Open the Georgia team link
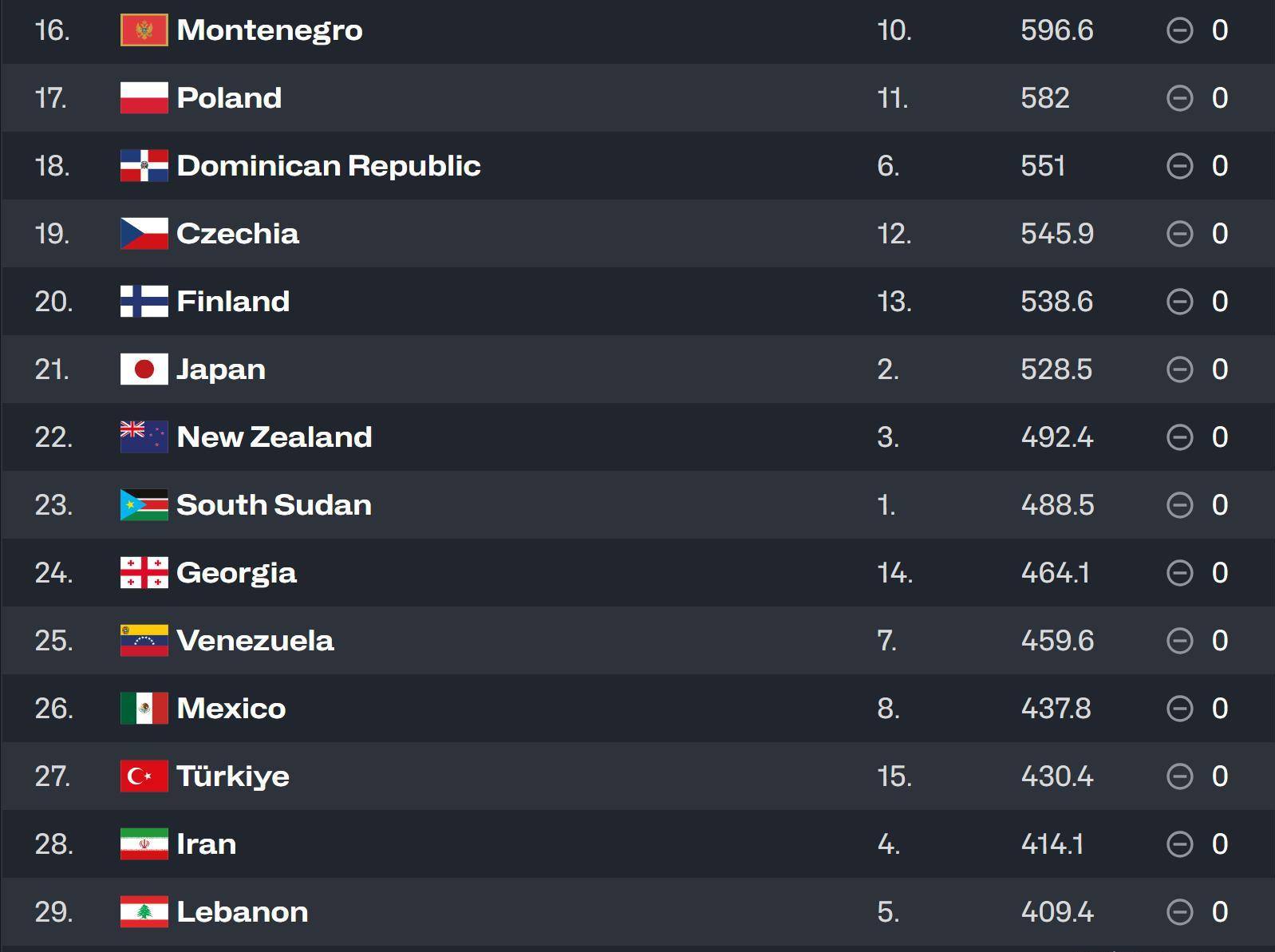 click(236, 573)
